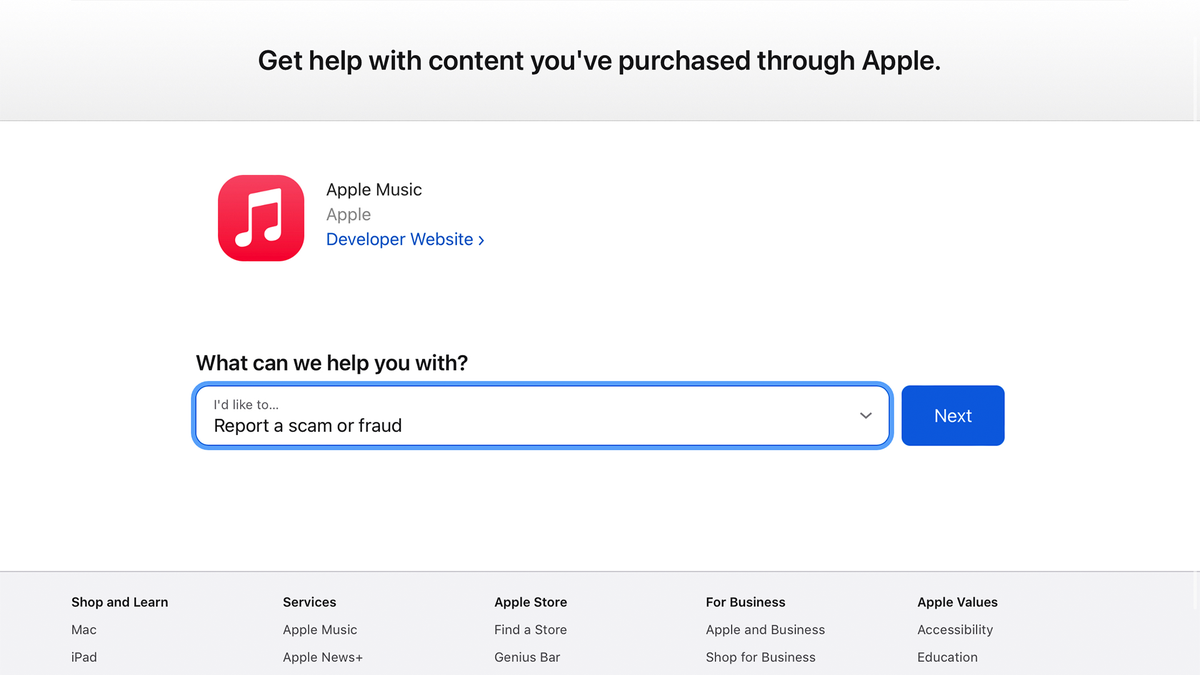Click the Shop and Learn footer heading
Image resolution: width=1200 pixels, height=675 pixels.
click(x=119, y=602)
